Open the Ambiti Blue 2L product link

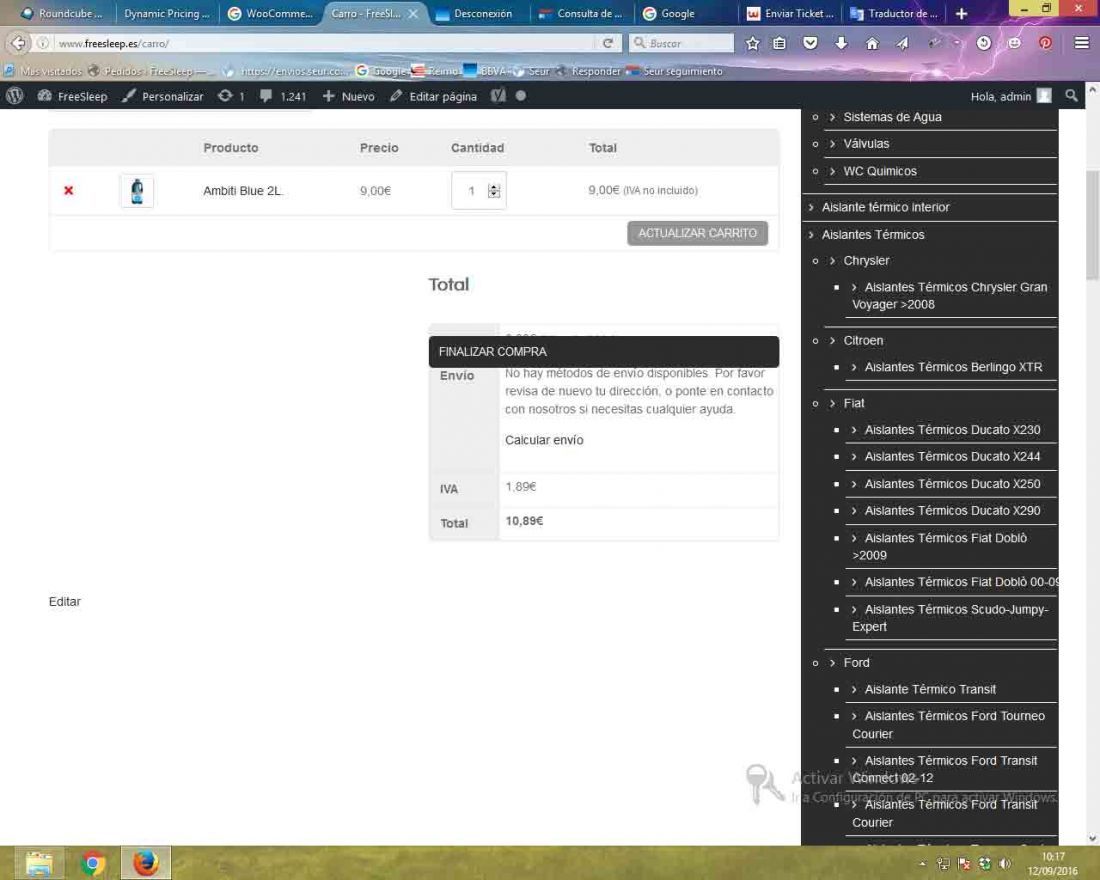pyautogui.click(x=242, y=191)
